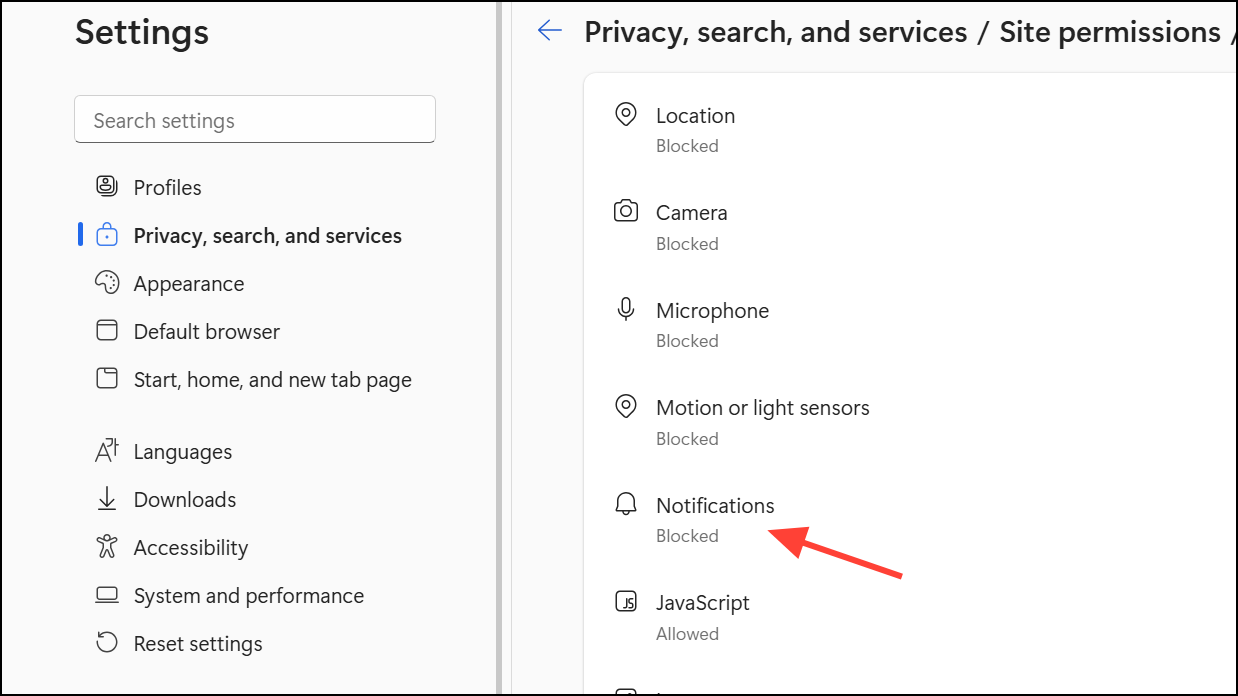
Task: Click the Accessibility figure icon
Action: pyautogui.click(x=107, y=547)
